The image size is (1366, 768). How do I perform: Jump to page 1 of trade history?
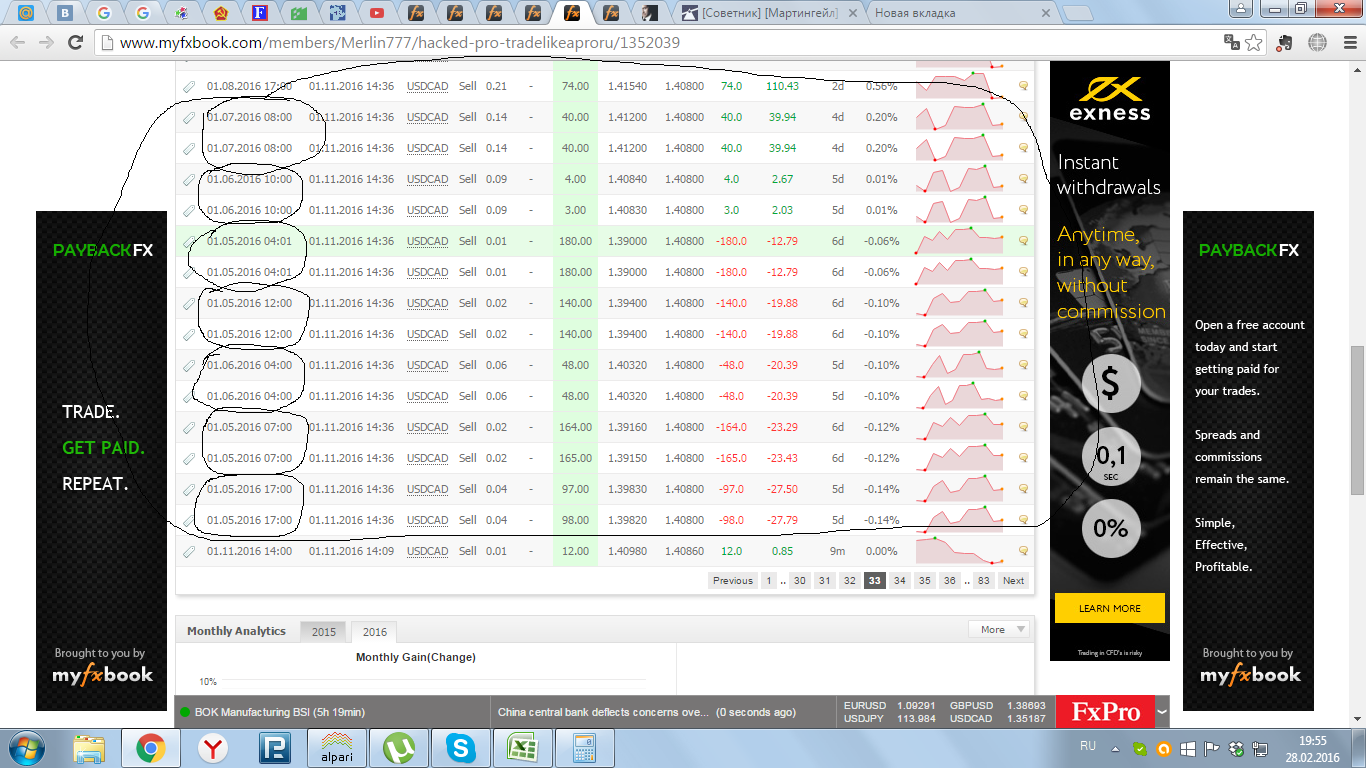point(768,581)
